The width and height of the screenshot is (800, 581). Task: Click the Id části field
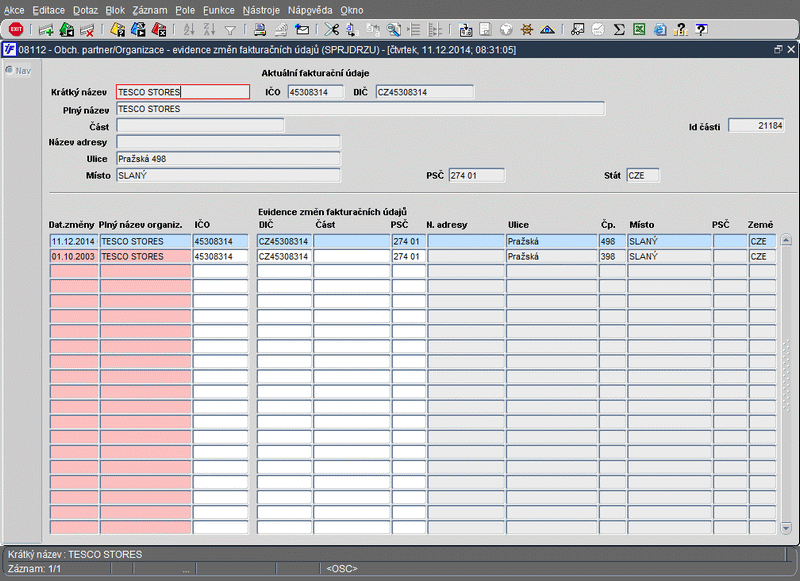click(x=756, y=125)
